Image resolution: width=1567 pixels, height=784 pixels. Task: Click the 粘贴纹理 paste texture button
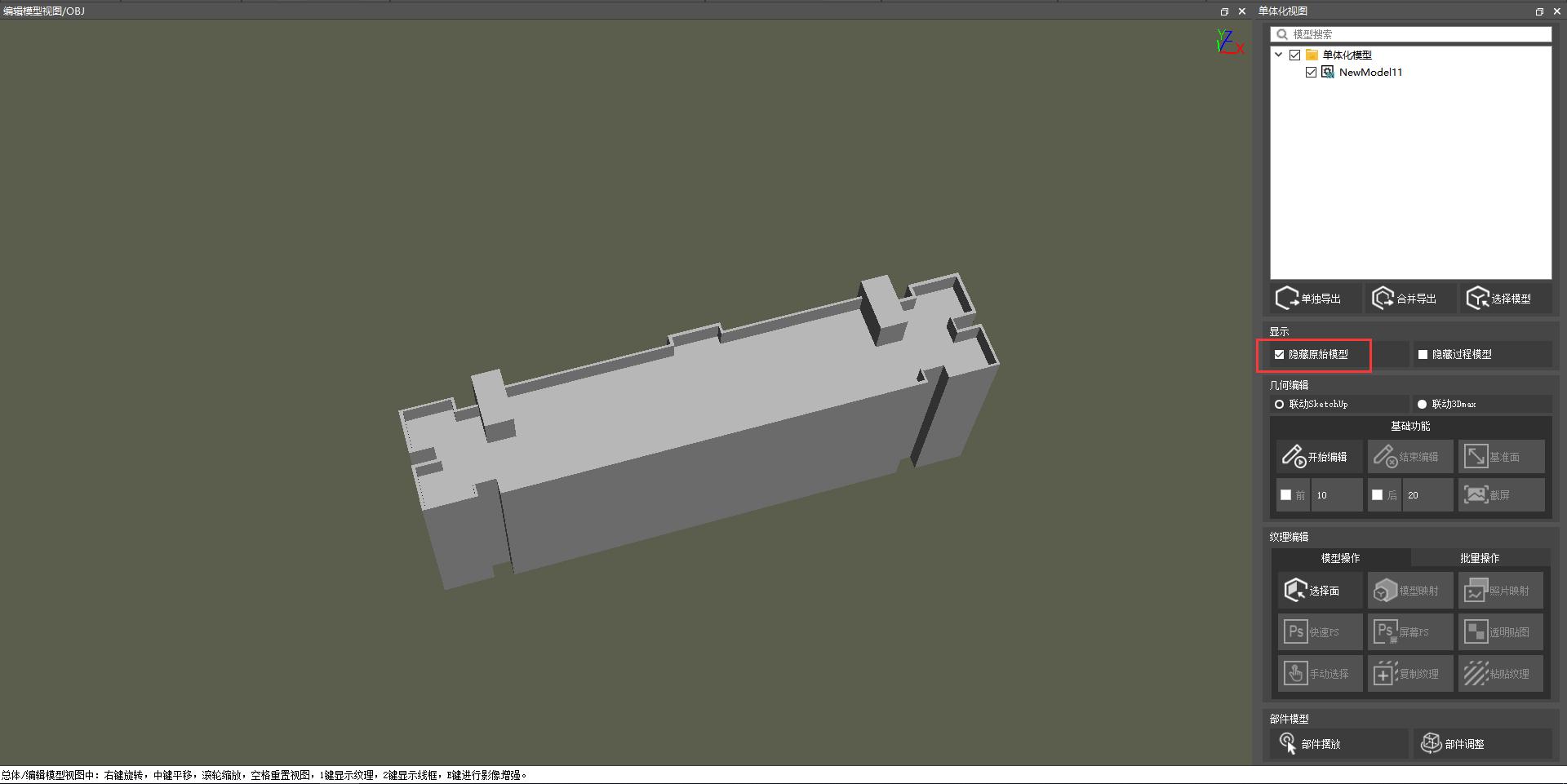[x=1501, y=674]
